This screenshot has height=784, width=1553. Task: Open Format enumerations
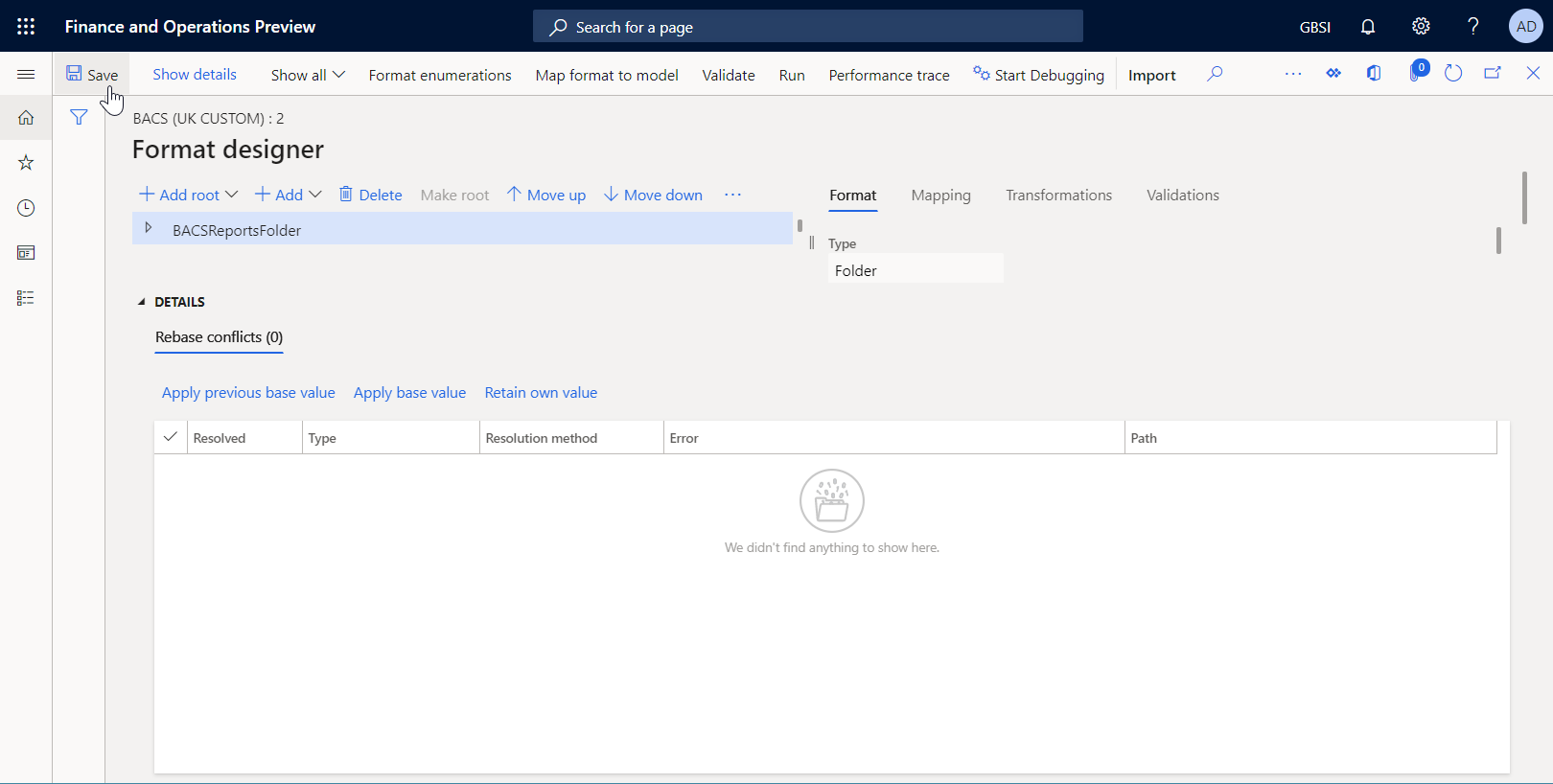[440, 75]
